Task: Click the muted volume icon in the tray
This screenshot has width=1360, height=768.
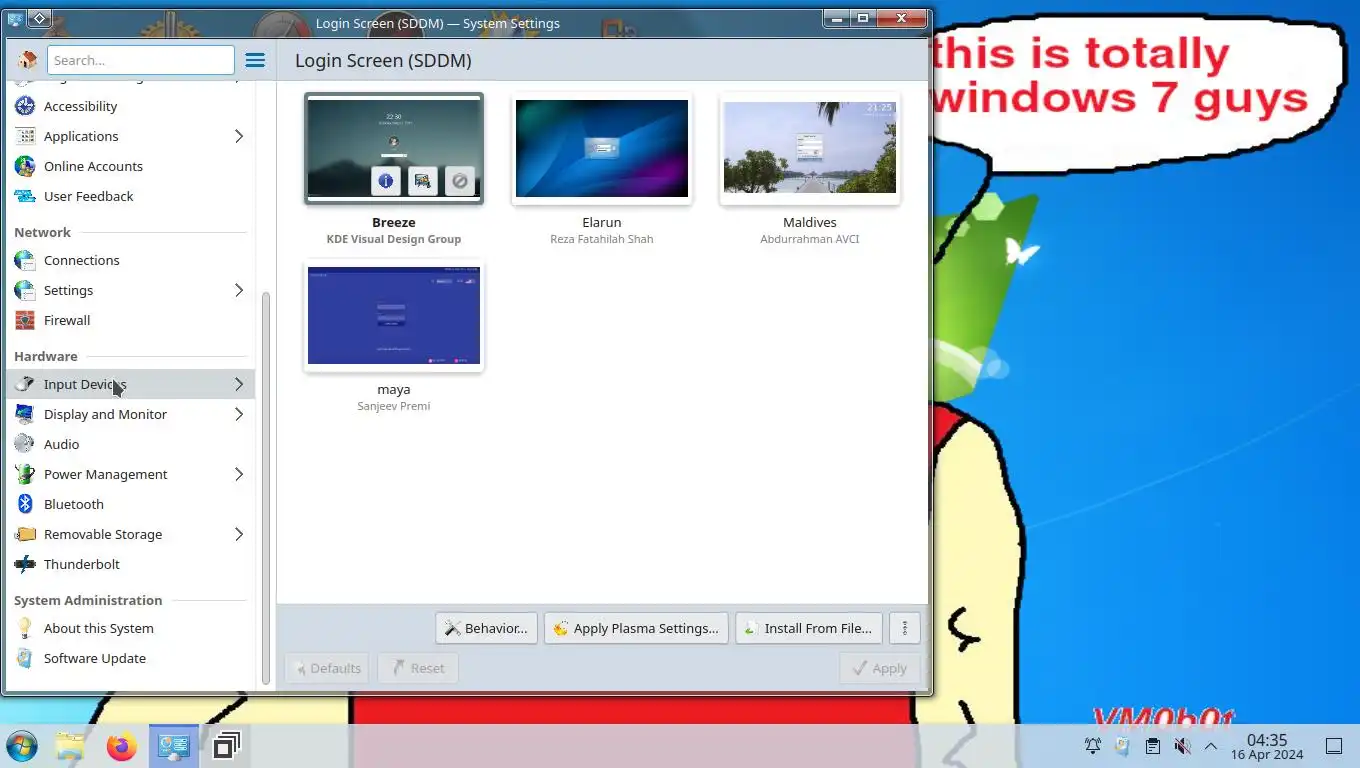Action: point(1182,746)
